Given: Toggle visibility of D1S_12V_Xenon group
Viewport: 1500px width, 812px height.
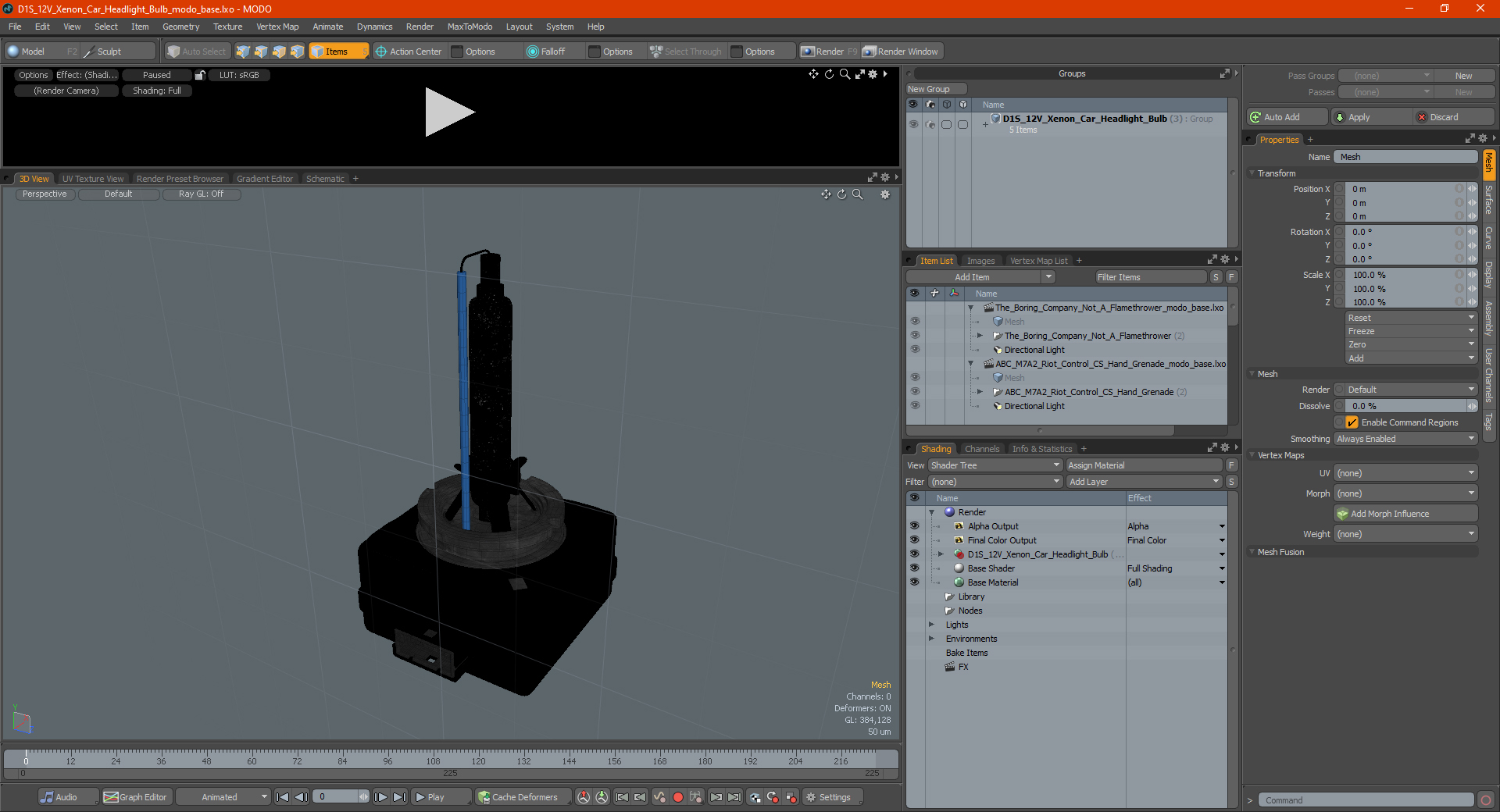Looking at the screenshot, I should [912, 124].
